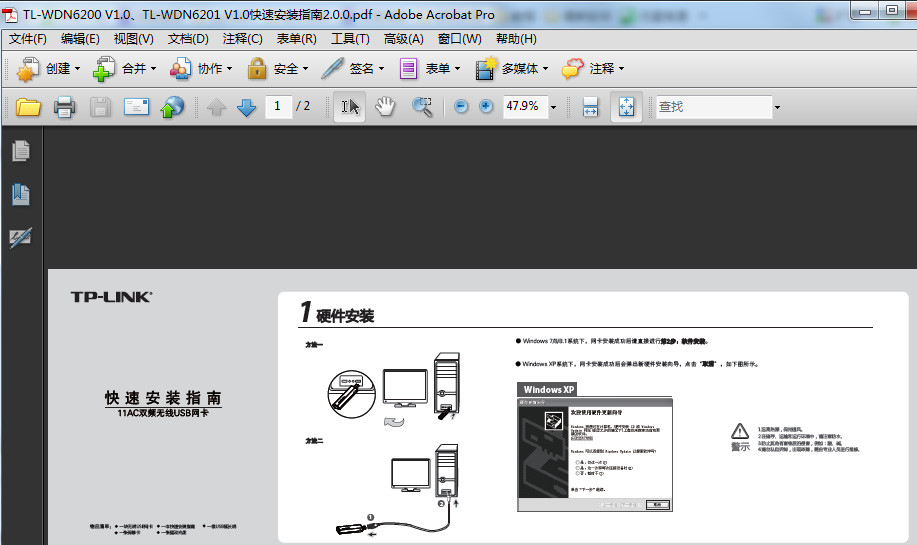Open the File (文件) menu

point(27,39)
